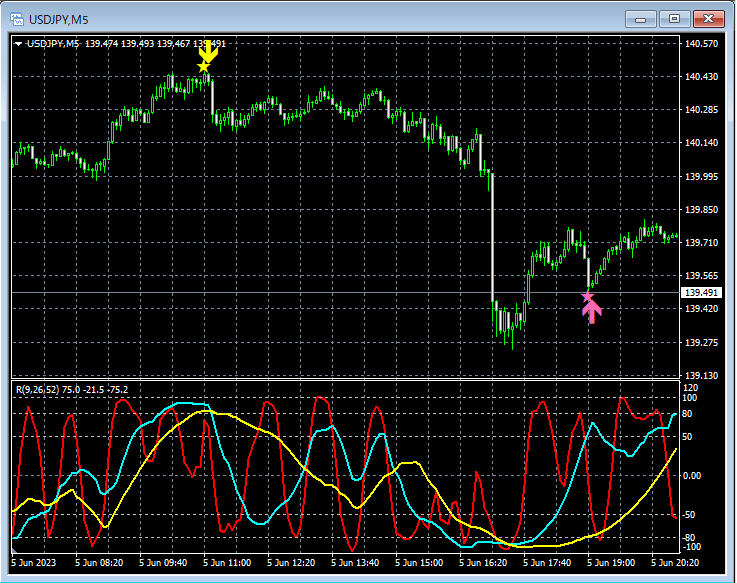Click the yellow star signal marker
The width and height of the screenshot is (737, 583).
(204, 67)
